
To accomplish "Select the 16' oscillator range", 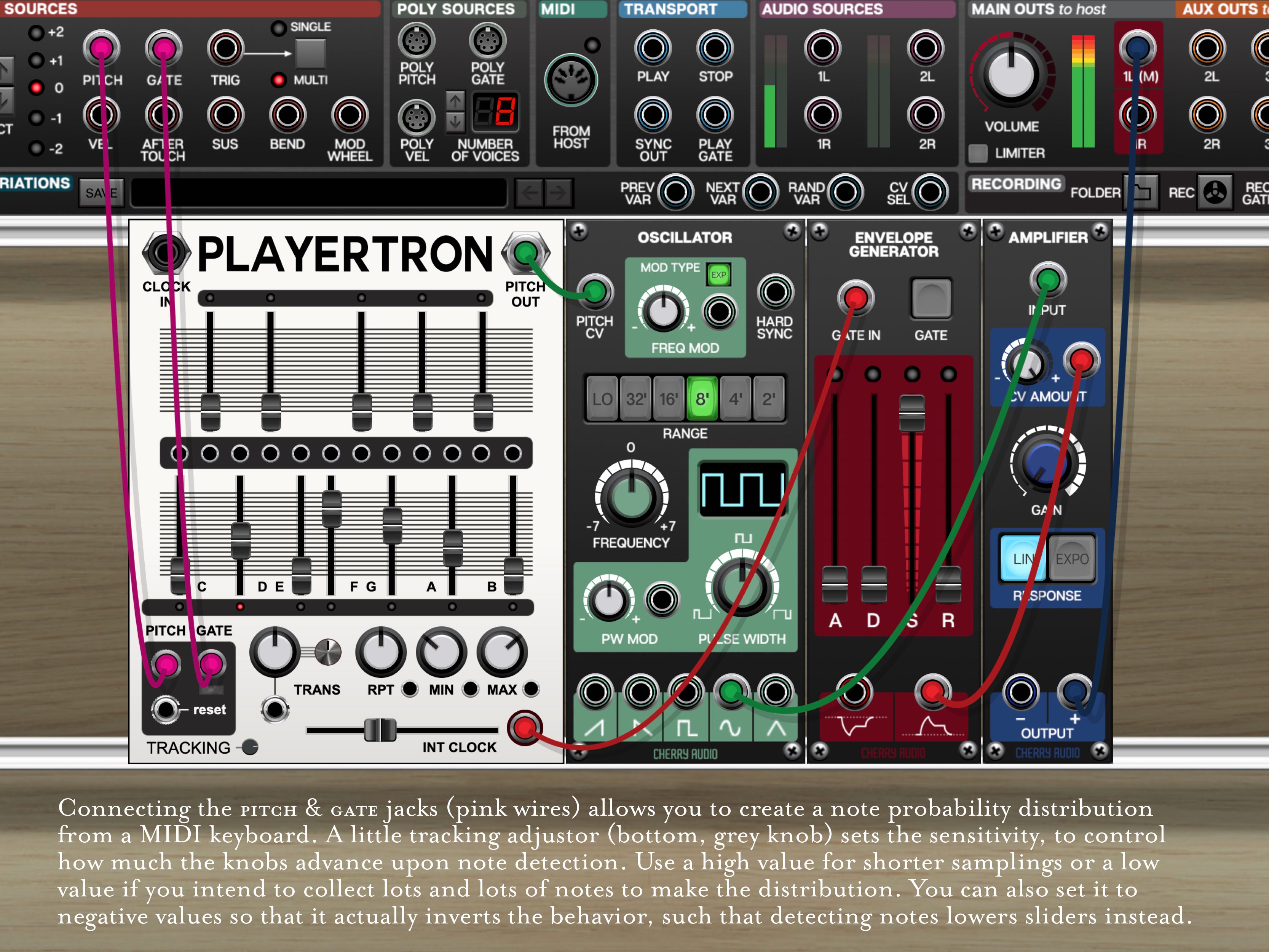I will [x=668, y=399].
